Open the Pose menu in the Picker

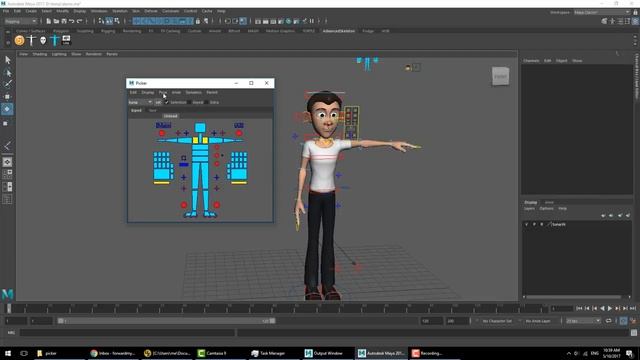coord(162,92)
